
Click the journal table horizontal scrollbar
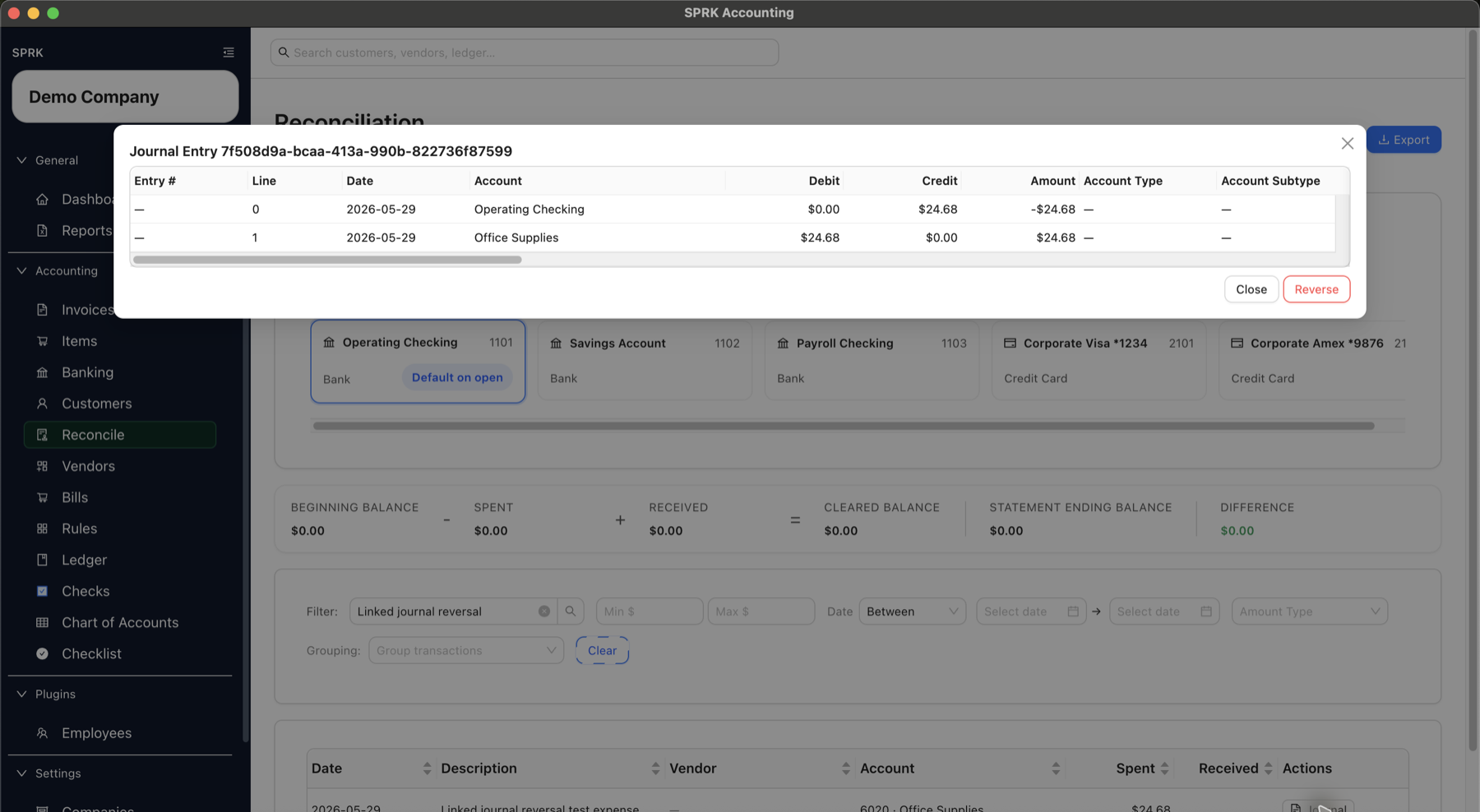(327, 260)
